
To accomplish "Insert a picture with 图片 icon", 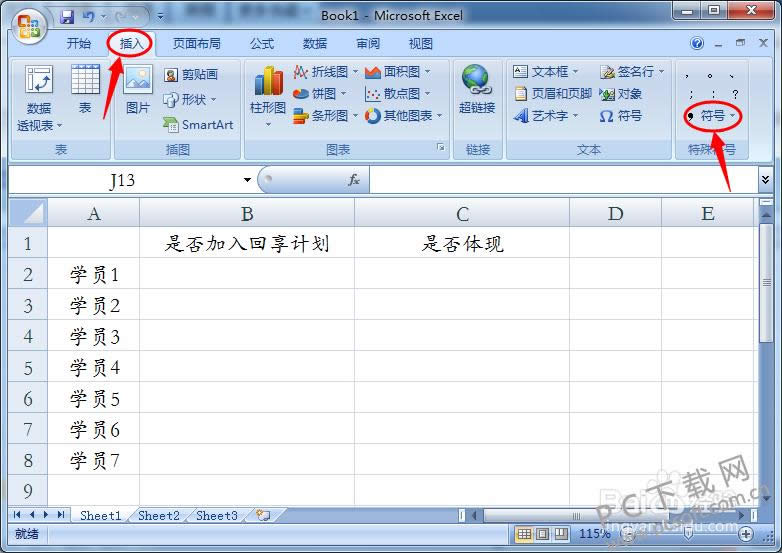I will click(138, 90).
